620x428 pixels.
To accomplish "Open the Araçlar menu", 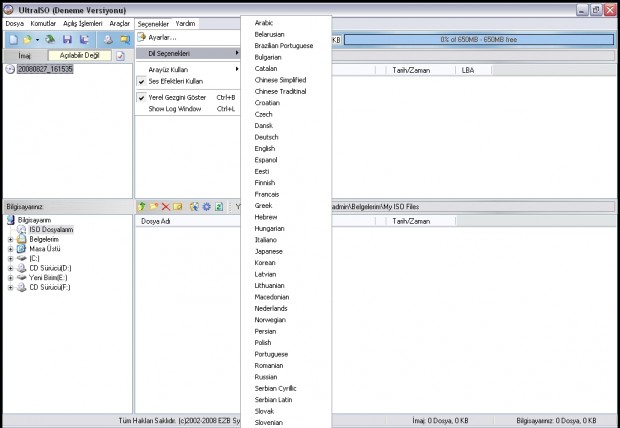I will 119,24.
